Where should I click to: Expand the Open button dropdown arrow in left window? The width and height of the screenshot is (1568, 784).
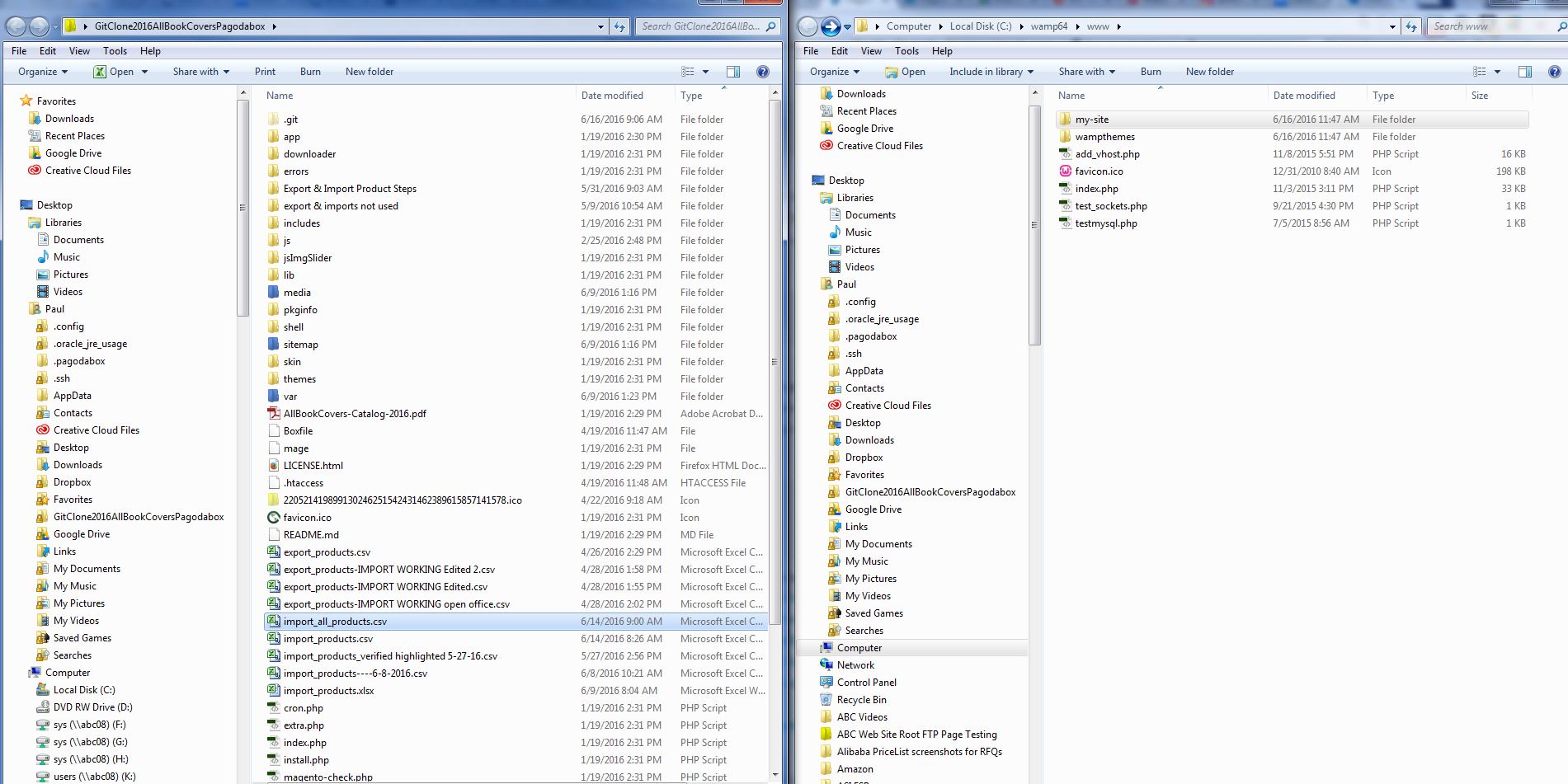point(144,72)
